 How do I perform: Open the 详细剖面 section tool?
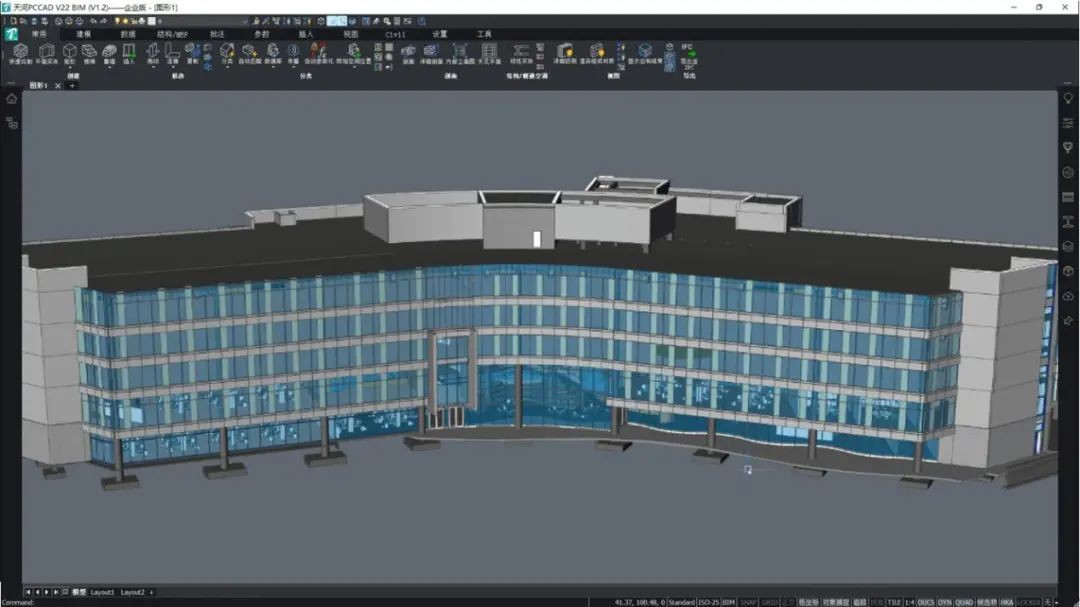click(x=431, y=54)
